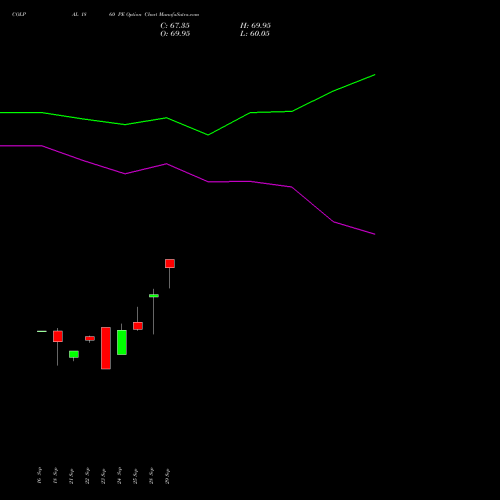Click the 29 Sep date label
500x500 pixels.
pos(167,476)
